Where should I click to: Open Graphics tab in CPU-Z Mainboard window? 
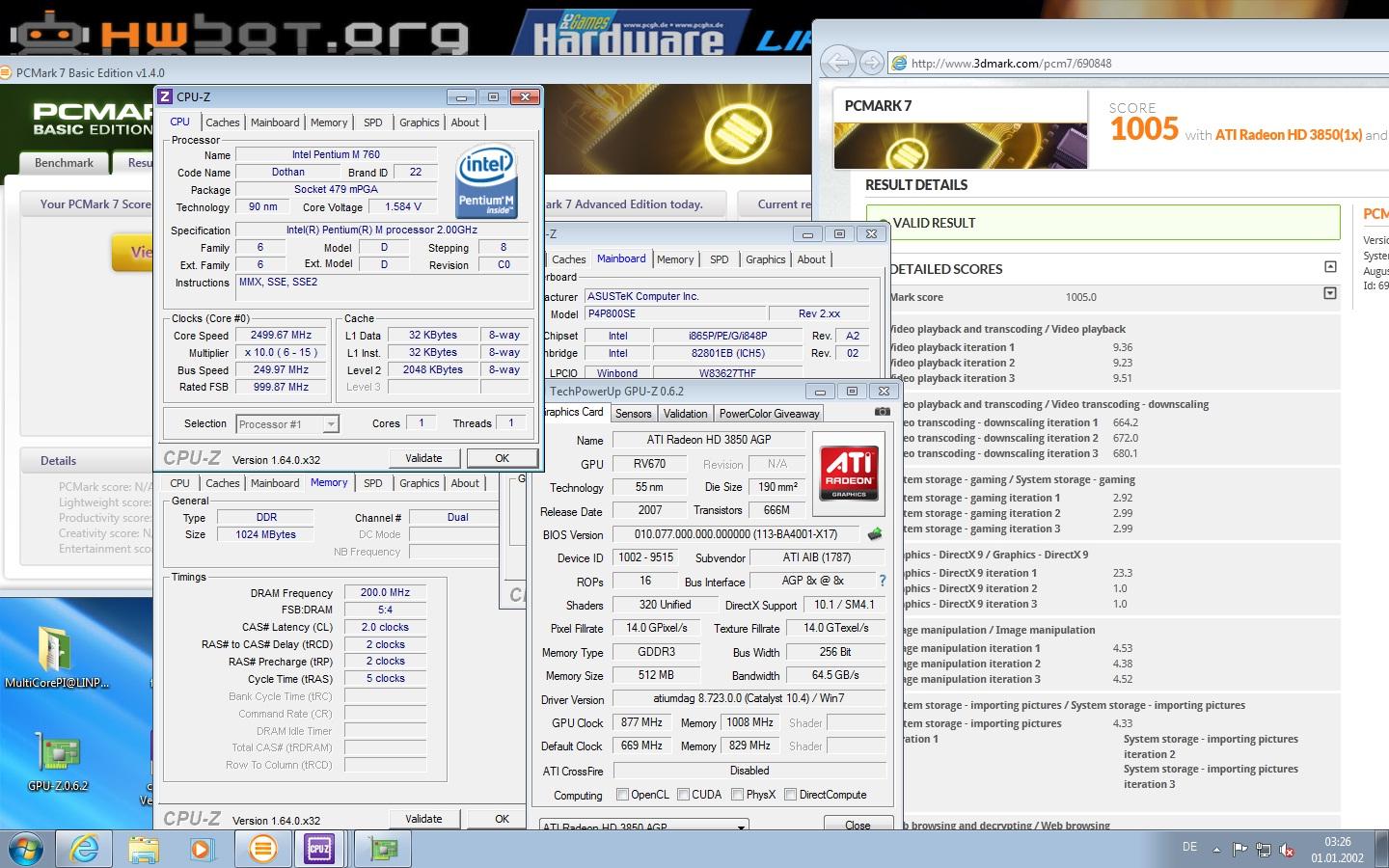coord(766,259)
